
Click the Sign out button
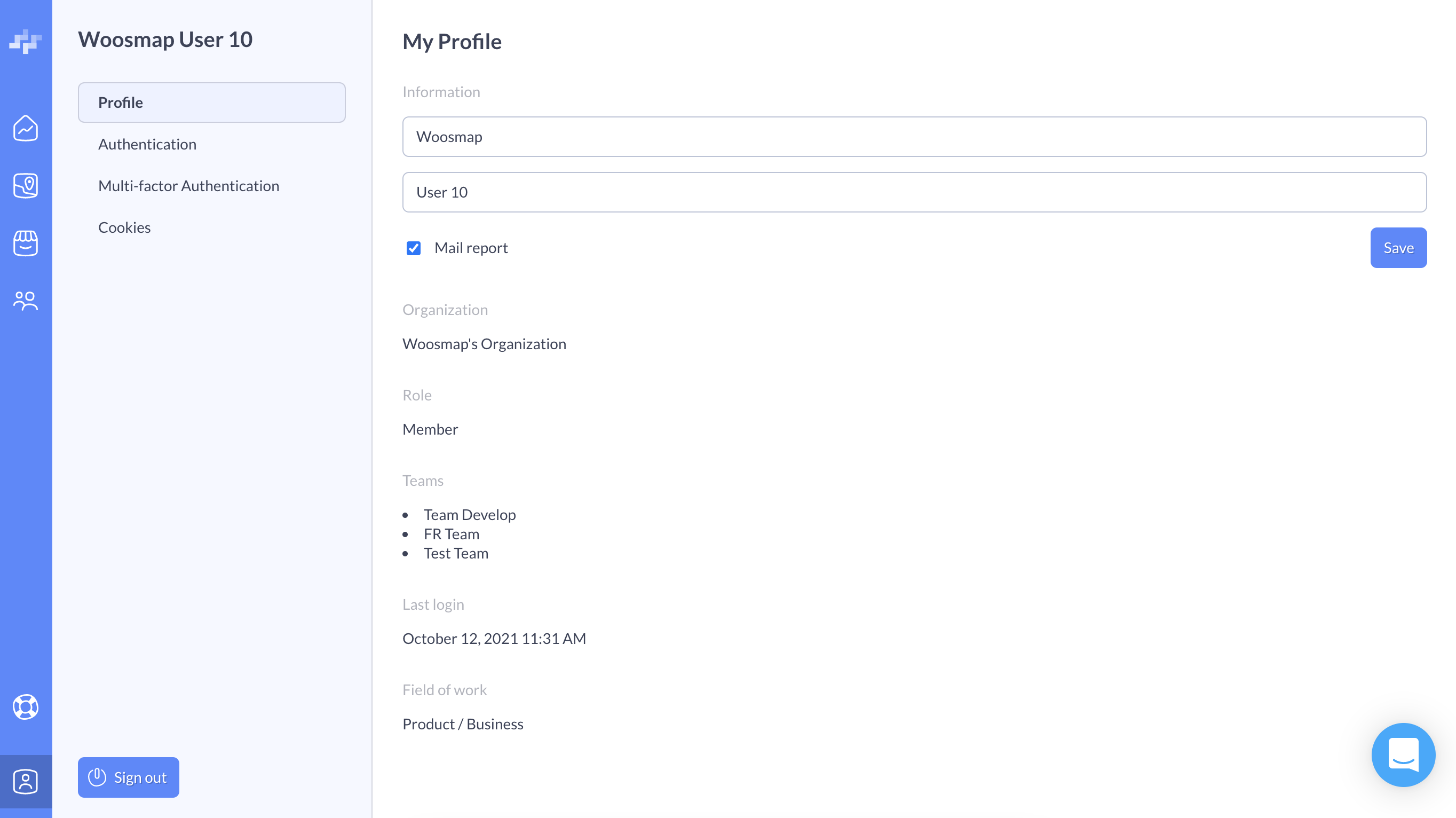click(128, 777)
